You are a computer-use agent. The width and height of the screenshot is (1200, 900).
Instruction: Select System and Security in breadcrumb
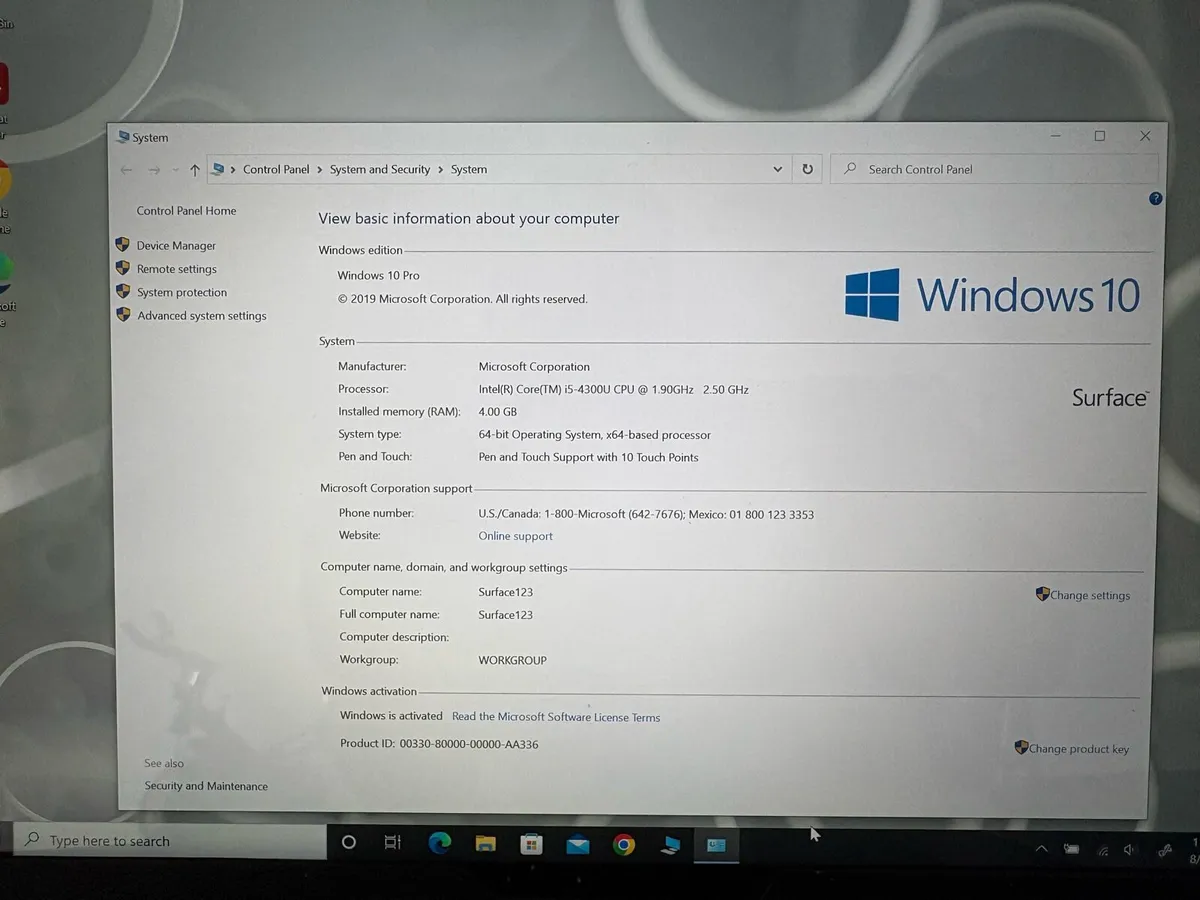coord(380,170)
